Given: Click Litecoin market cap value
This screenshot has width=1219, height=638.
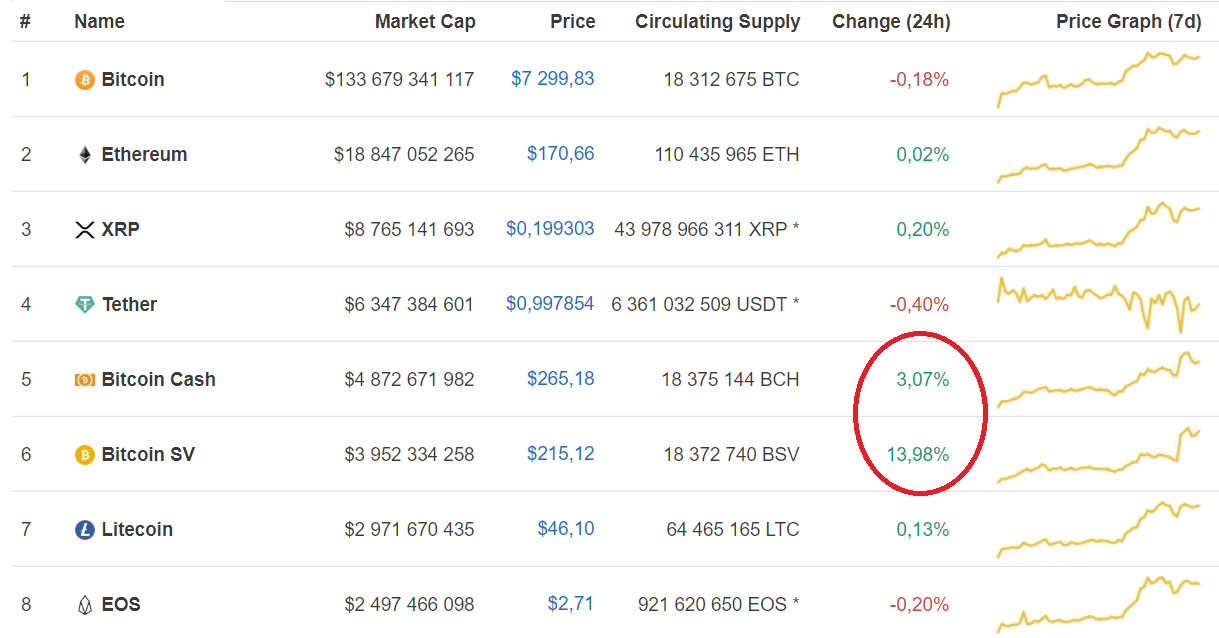Looking at the screenshot, I should click(x=409, y=529).
